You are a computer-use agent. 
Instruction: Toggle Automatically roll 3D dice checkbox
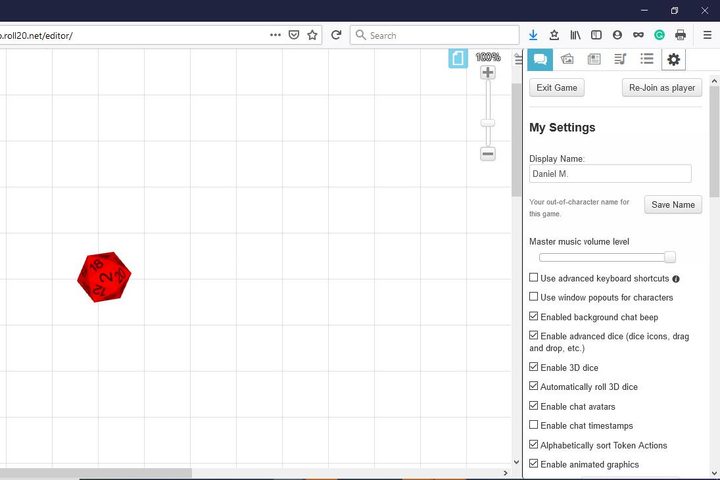[534, 386]
